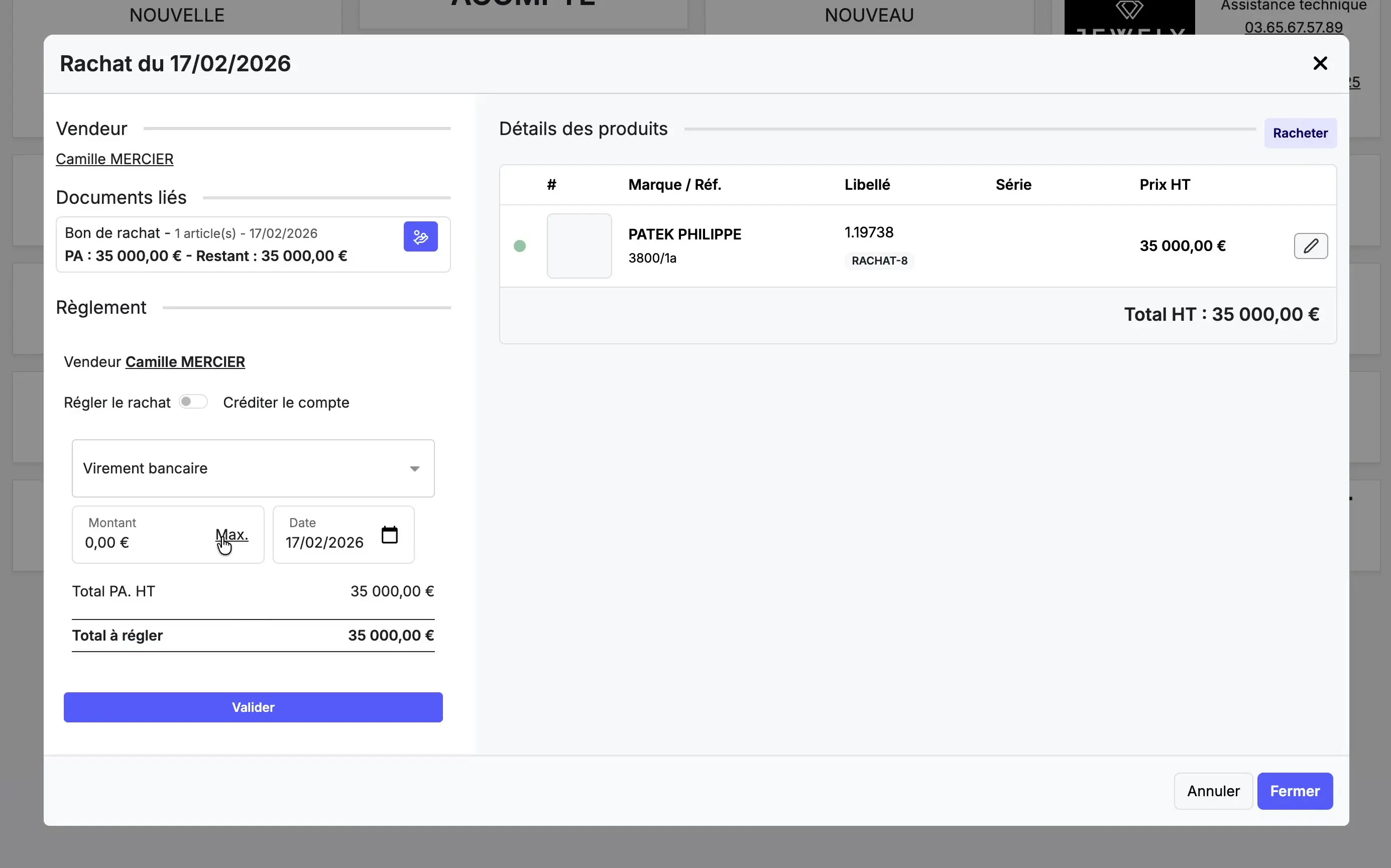Click the Créditer le compte label
This screenshot has height=868, width=1391.
click(x=286, y=403)
